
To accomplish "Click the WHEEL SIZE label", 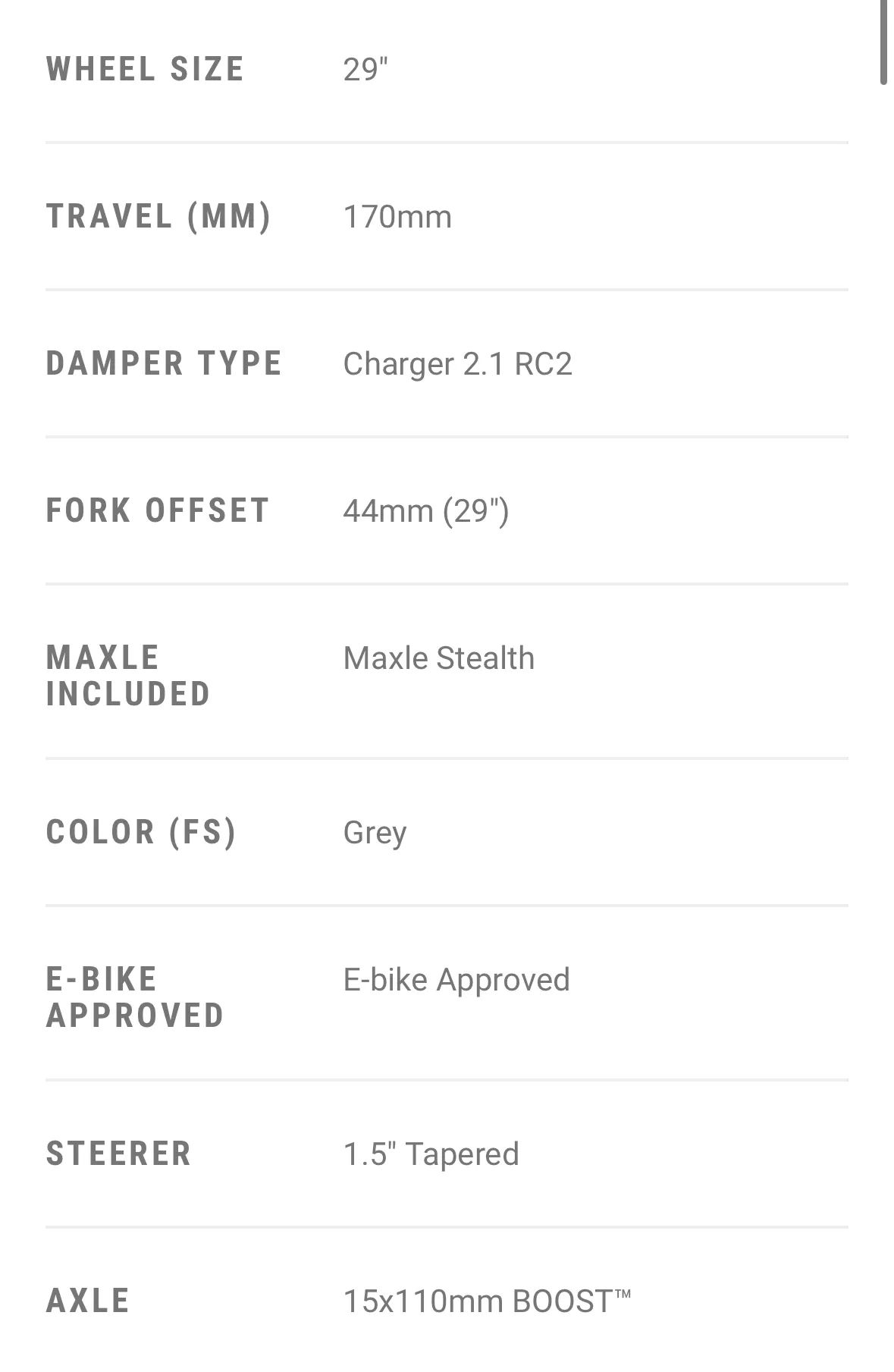I will click(145, 69).
